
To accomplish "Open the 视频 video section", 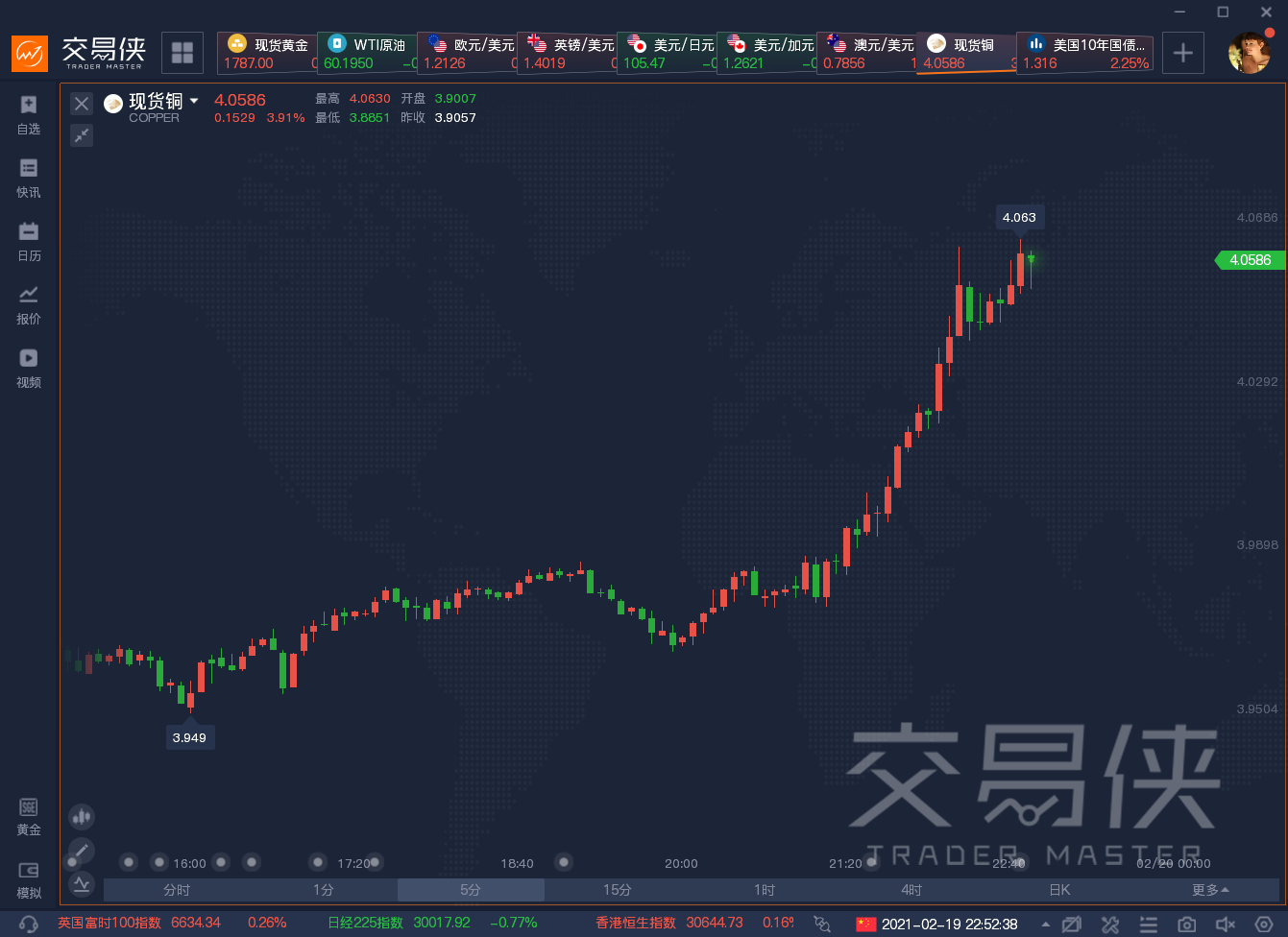I will coord(29,368).
